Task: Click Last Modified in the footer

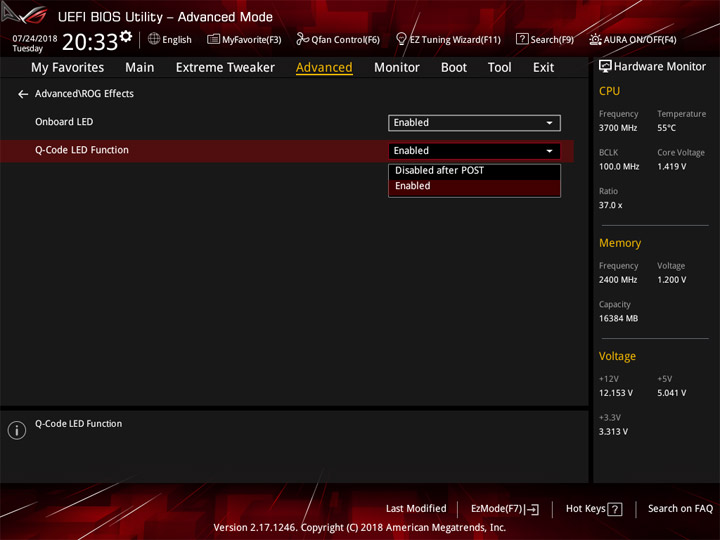Action: (416, 509)
